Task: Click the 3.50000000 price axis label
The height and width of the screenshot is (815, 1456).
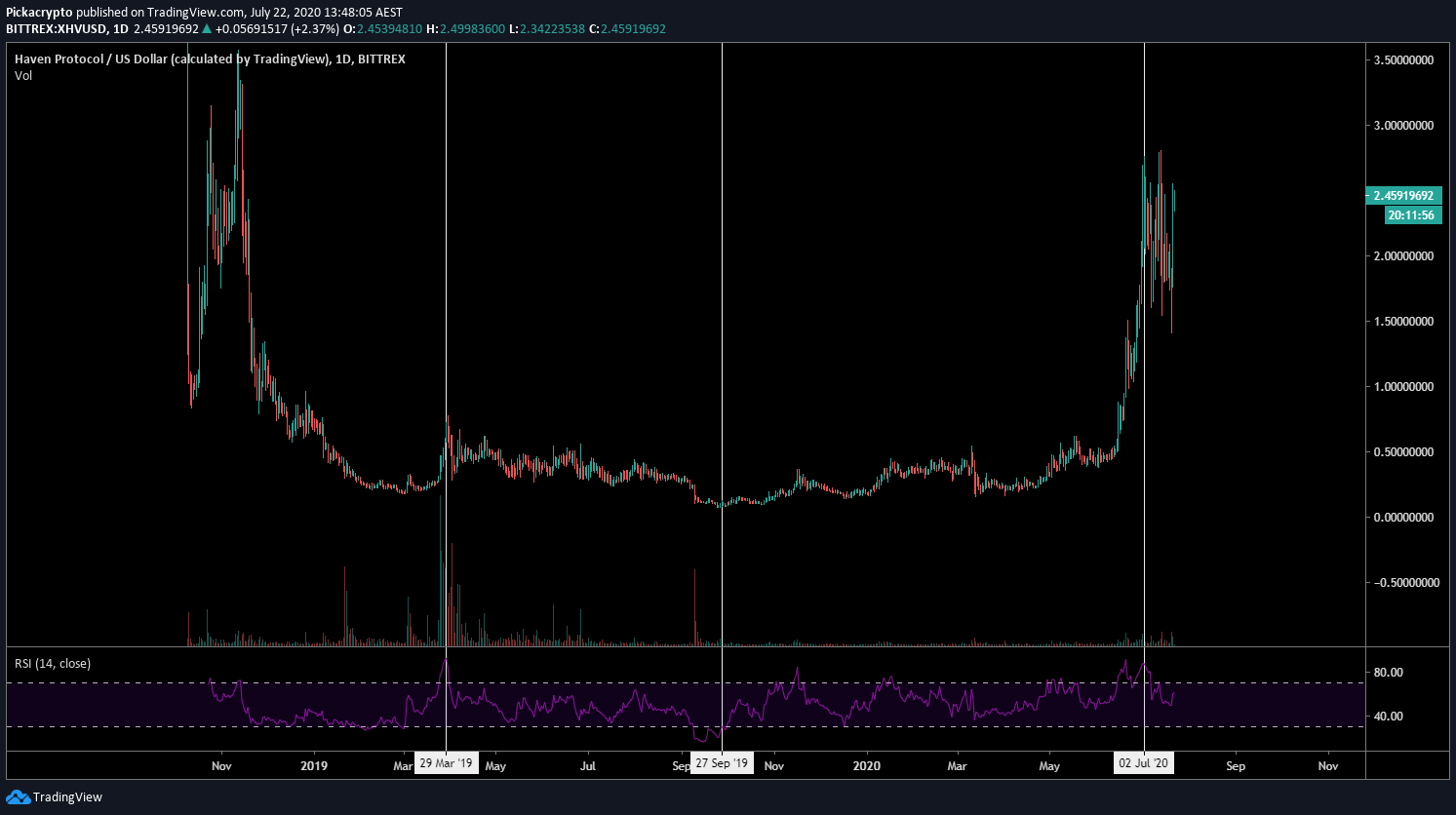Action: tap(1403, 60)
